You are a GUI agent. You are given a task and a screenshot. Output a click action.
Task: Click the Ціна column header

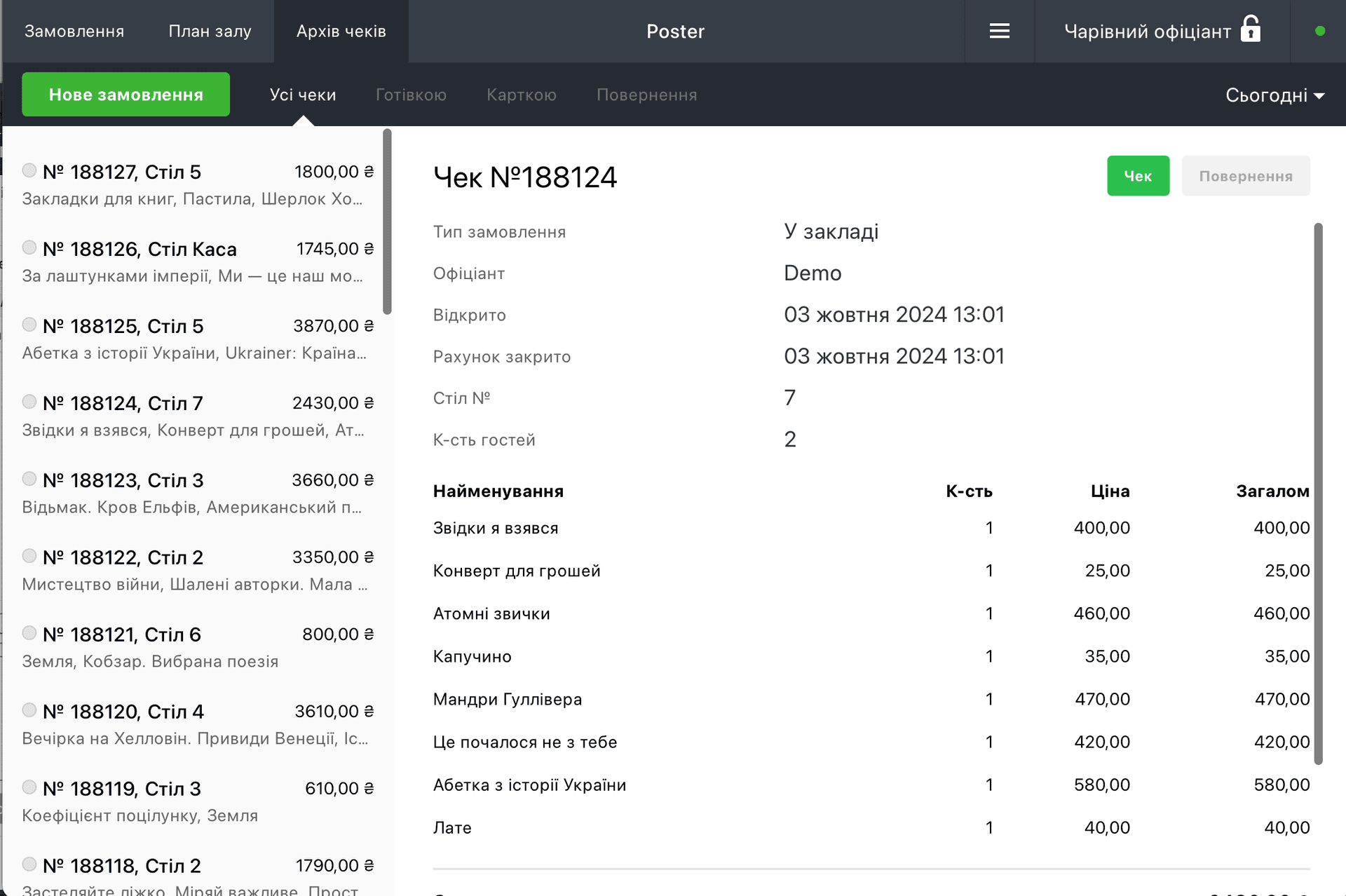click(1110, 491)
